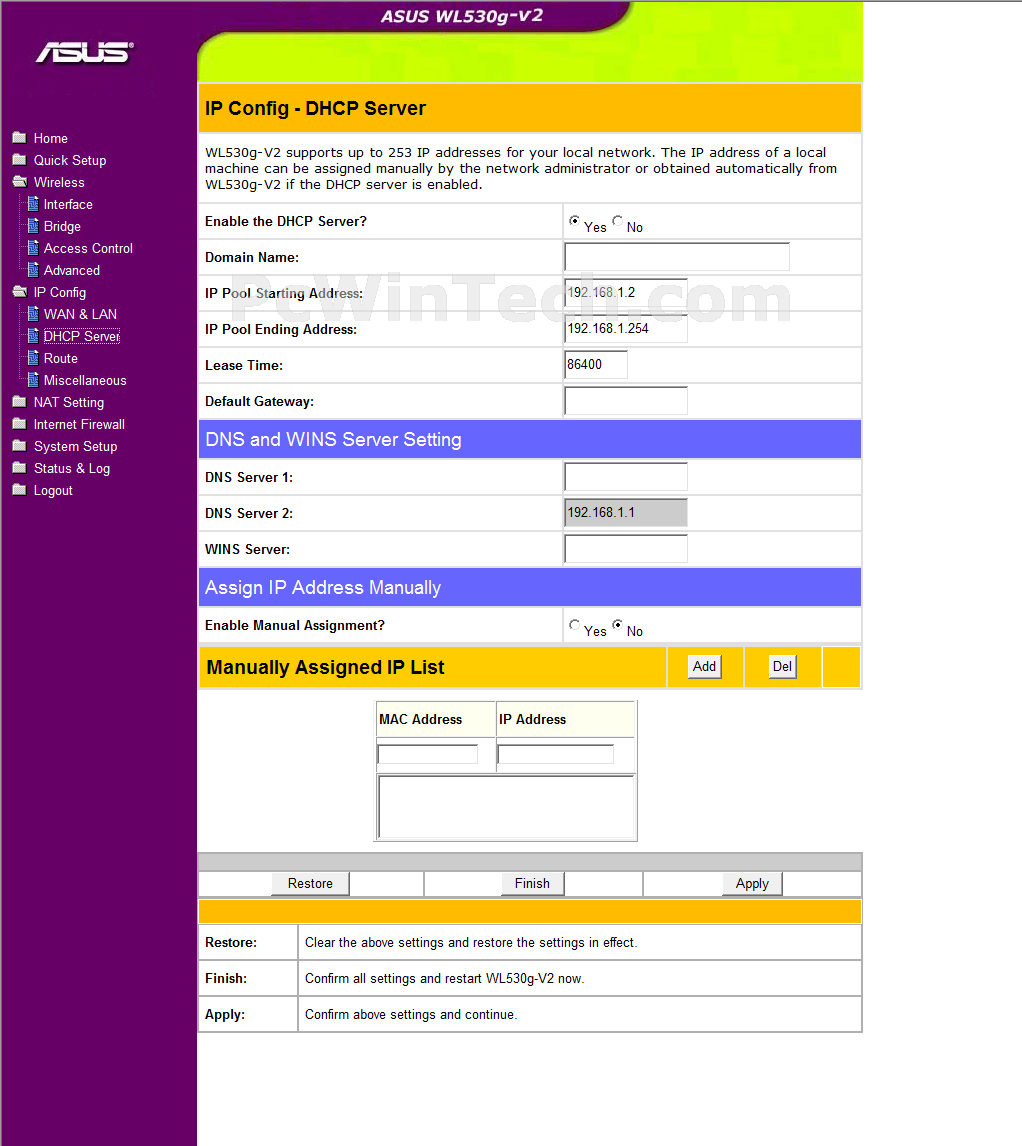Click the WAN & LAN page icon

33,313
